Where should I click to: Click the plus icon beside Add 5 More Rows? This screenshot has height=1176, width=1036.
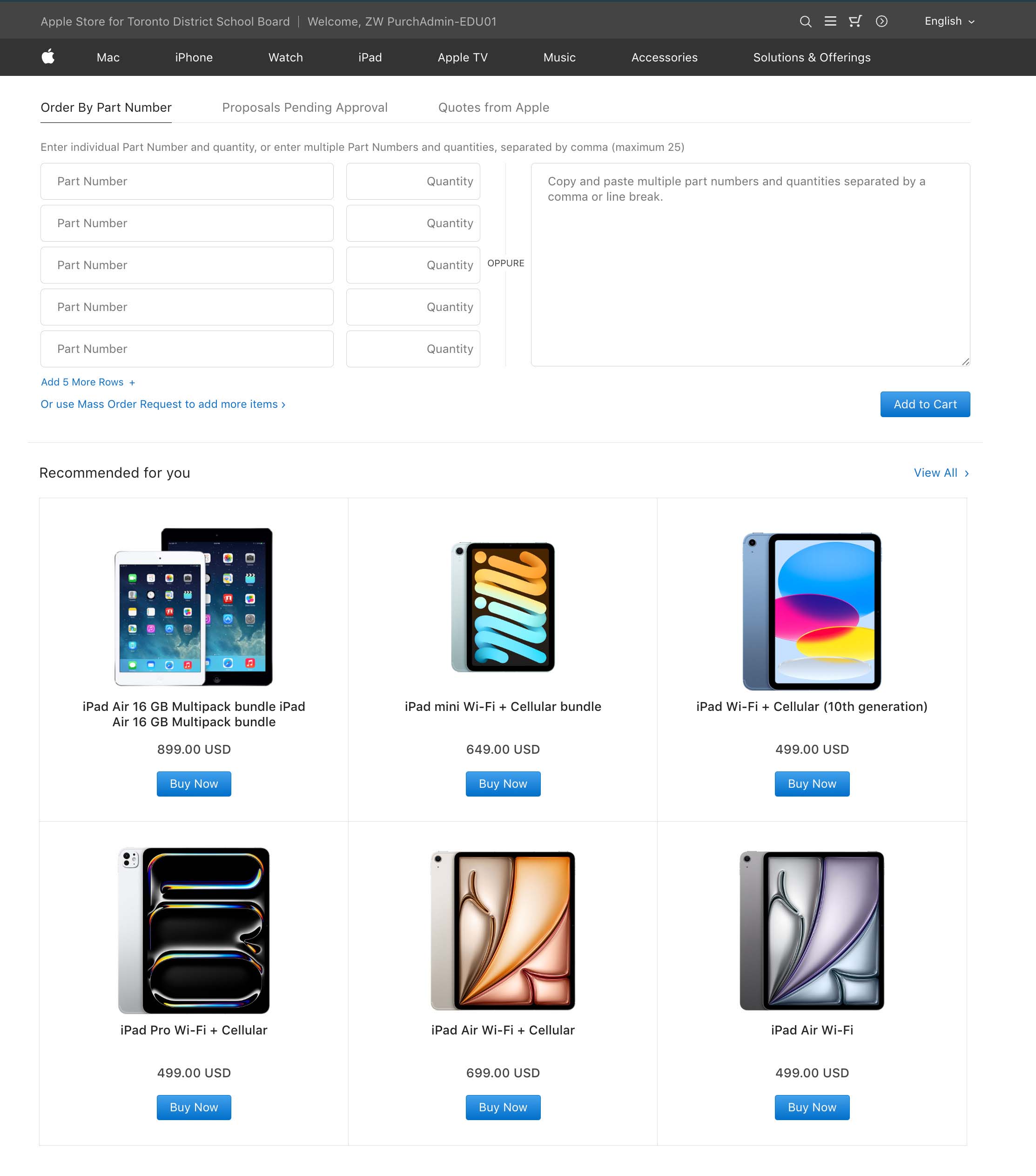(132, 383)
